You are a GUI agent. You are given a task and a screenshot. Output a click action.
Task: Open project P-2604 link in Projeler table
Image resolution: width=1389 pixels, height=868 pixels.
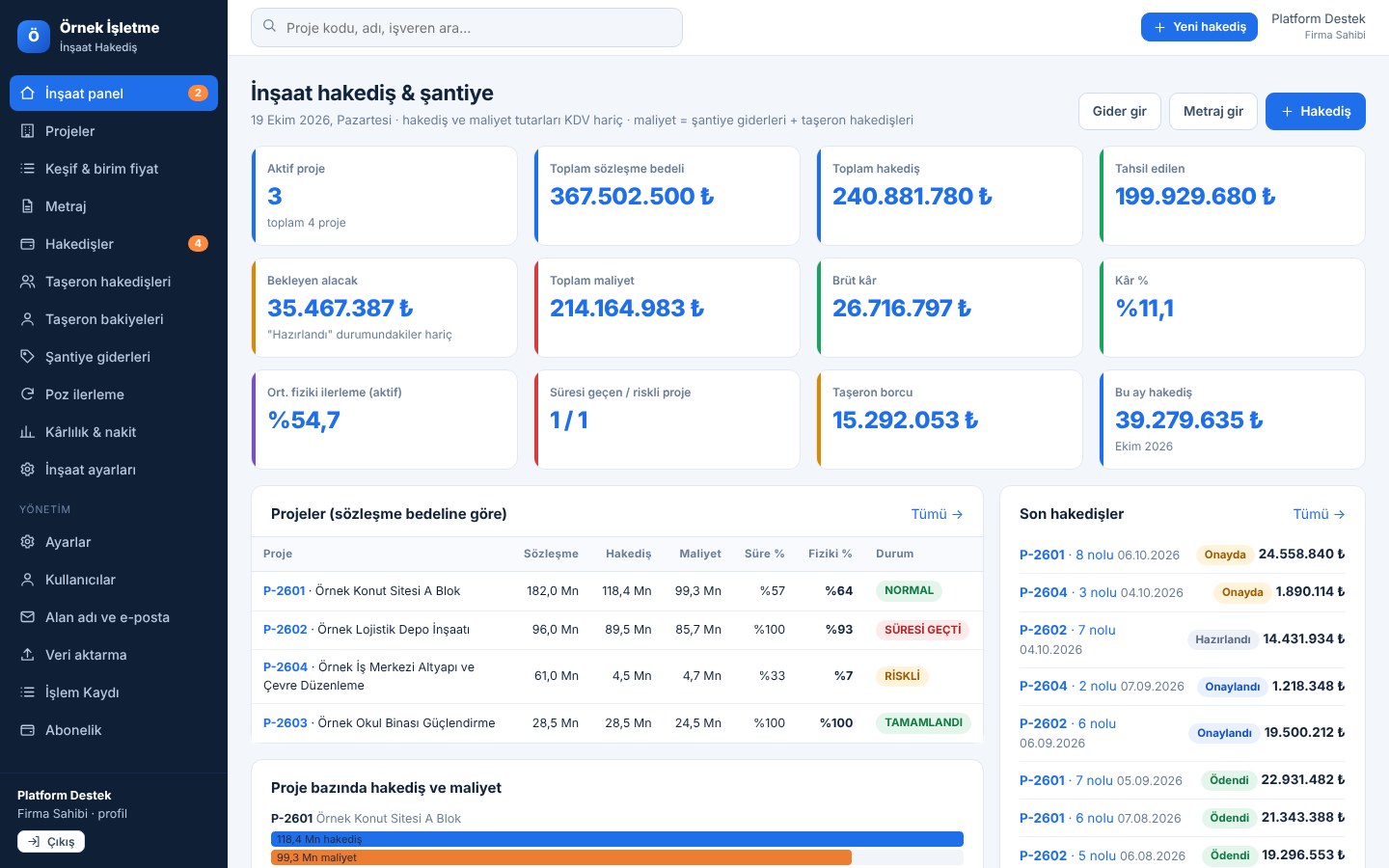pos(286,667)
